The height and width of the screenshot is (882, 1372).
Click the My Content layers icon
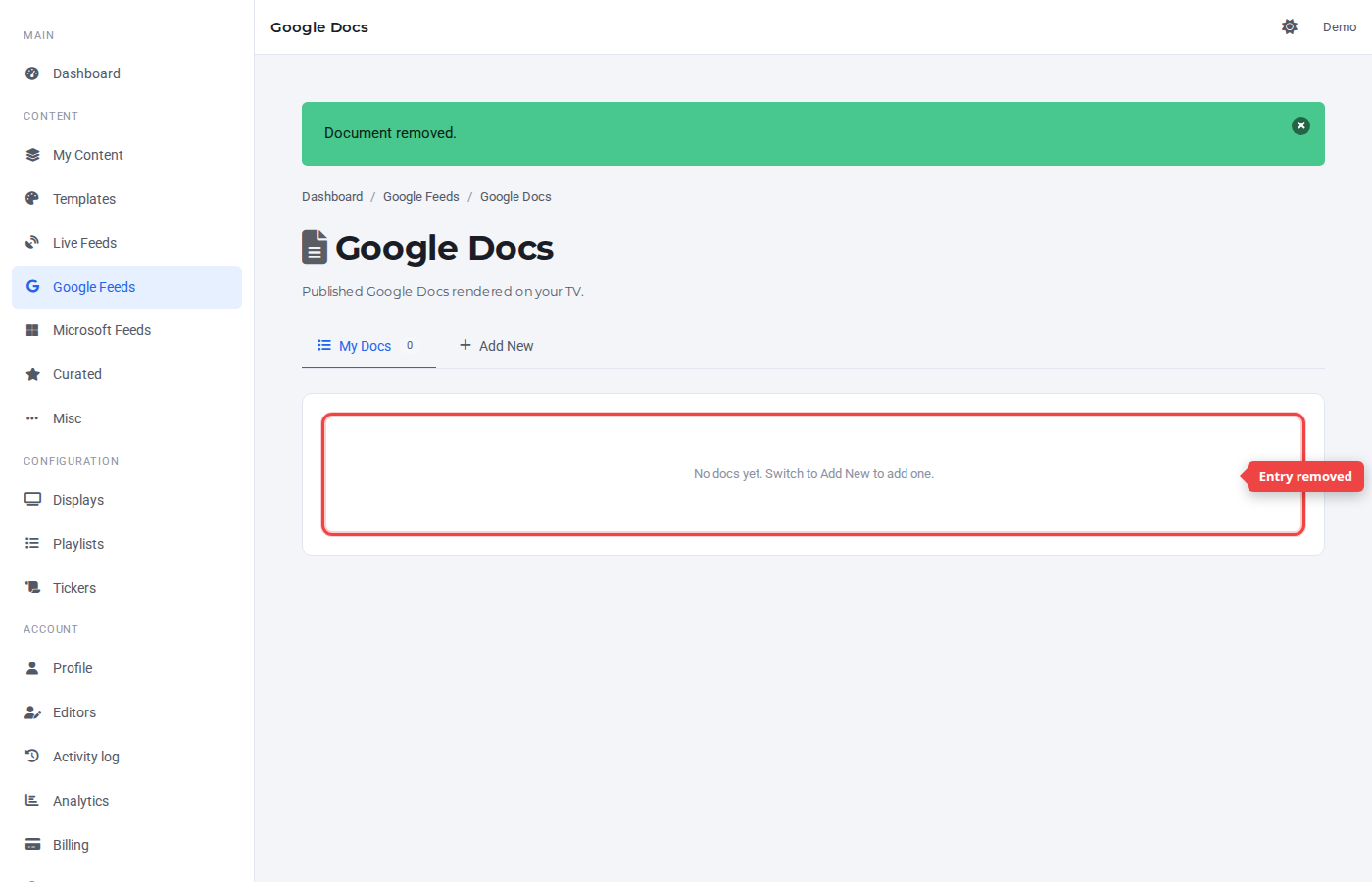(32, 155)
